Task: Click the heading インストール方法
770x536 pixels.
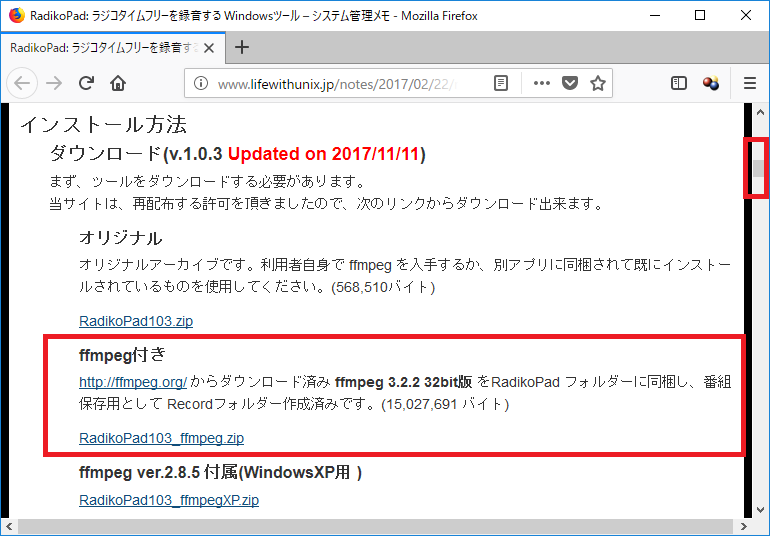Action: click(103, 124)
